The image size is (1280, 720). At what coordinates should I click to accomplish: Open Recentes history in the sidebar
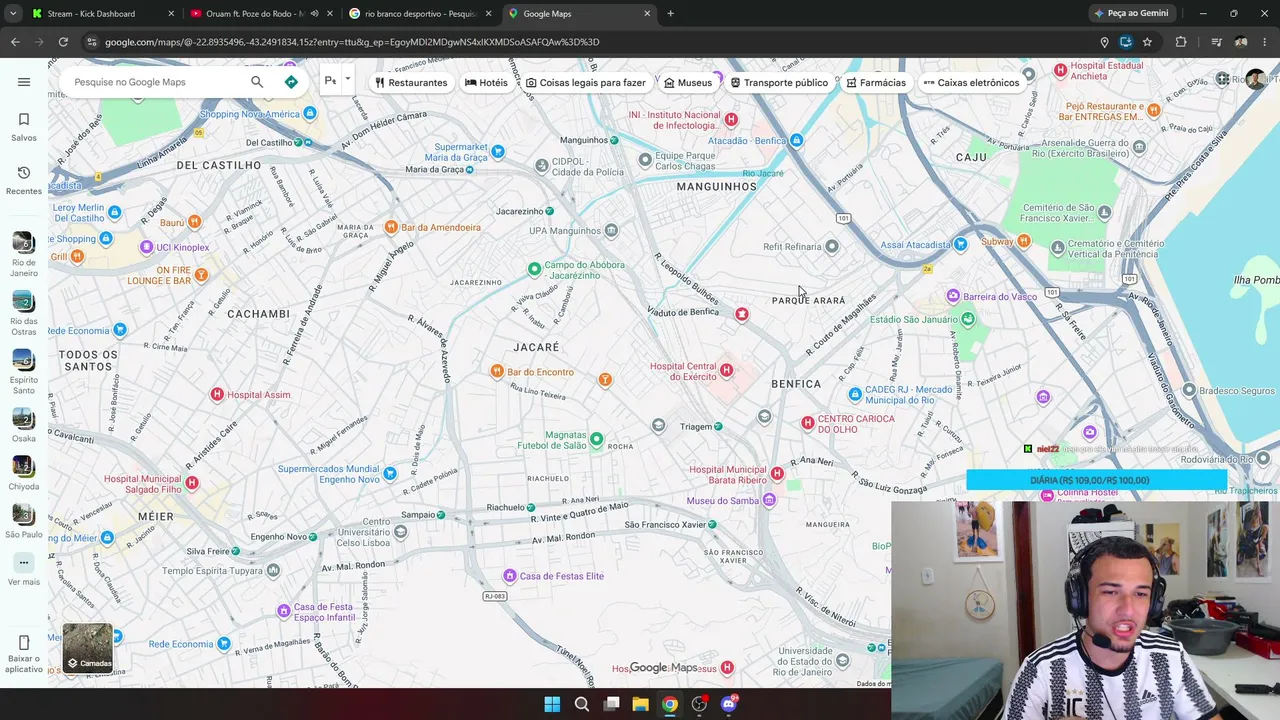(24, 180)
